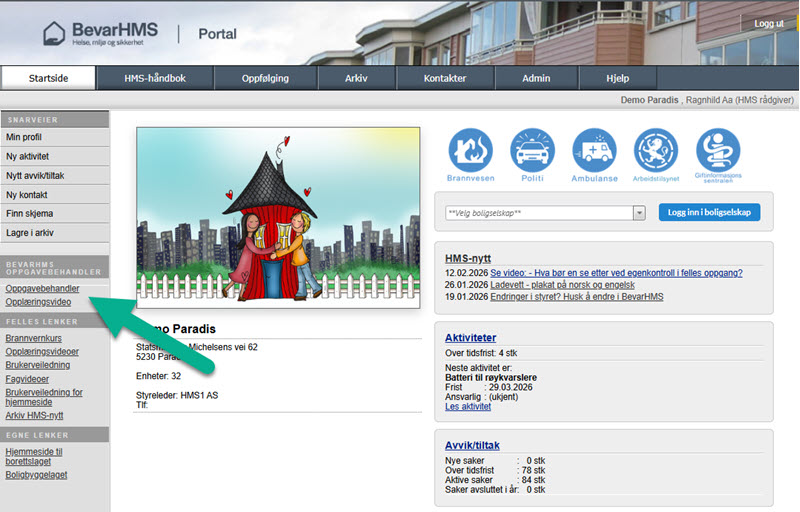Open the Velg boligselskap dropdown
The height and width of the screenshot is (512, 800).
(545, 213)
